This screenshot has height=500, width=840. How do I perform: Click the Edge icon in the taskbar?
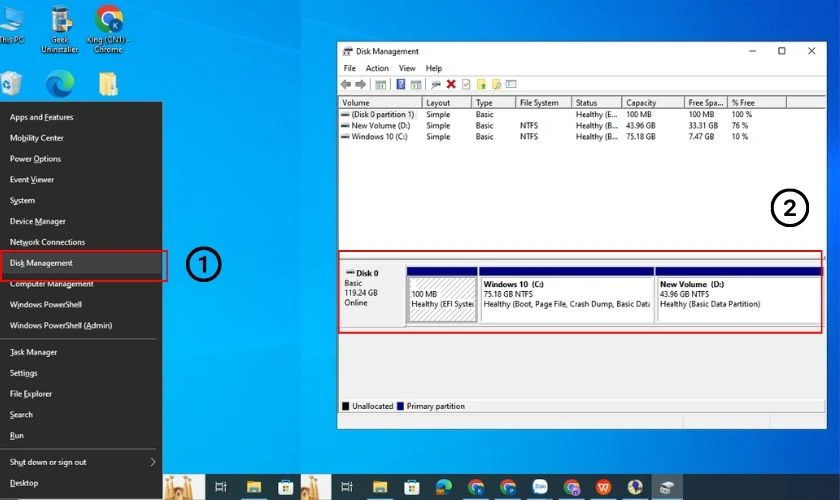(x=444, y=487)
